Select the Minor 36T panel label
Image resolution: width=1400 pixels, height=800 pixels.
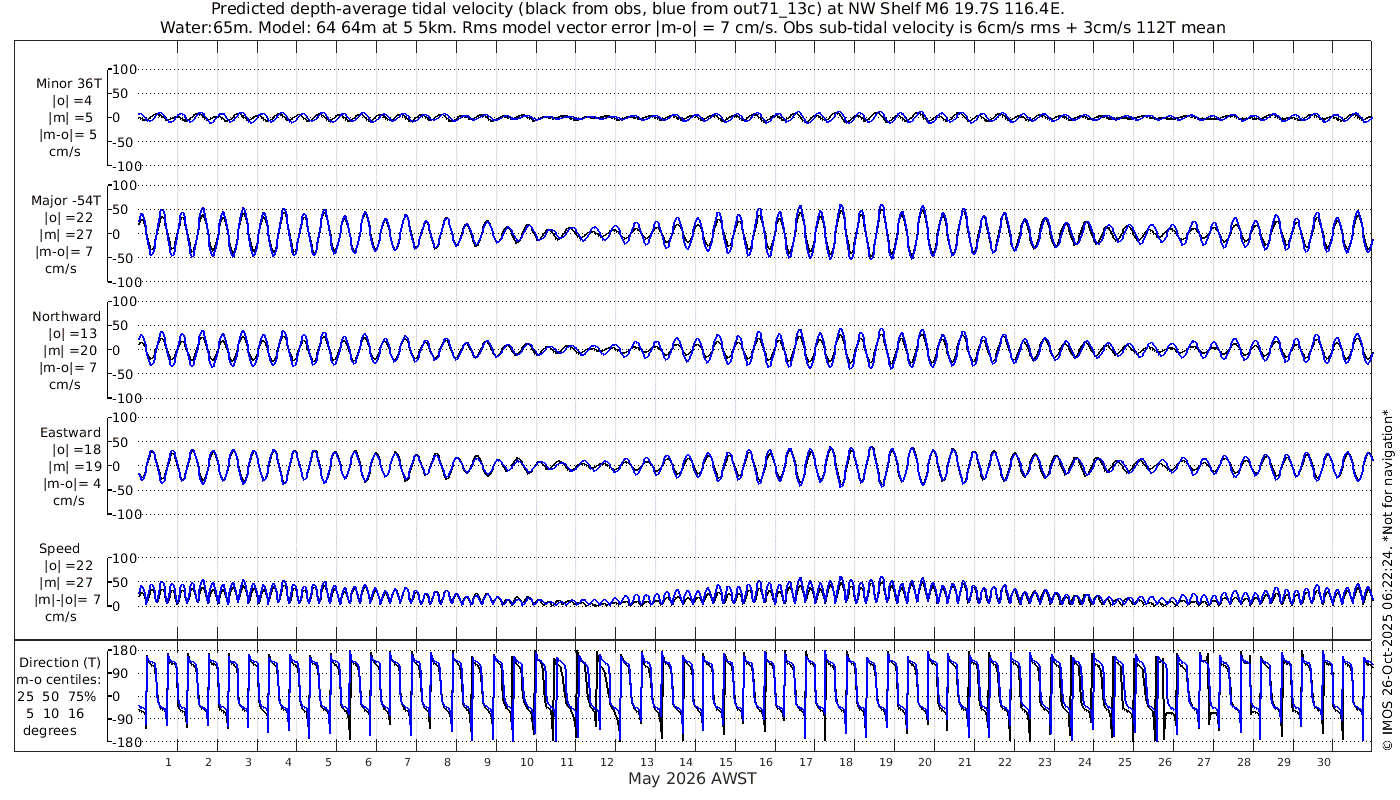tap(68, 84)
